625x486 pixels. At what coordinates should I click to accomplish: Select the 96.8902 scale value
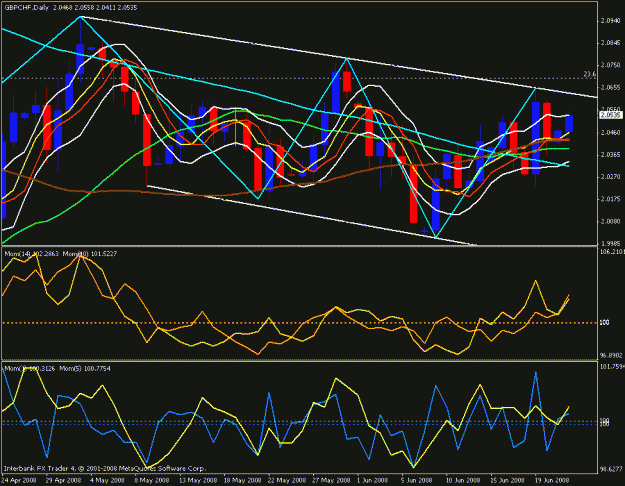pyautogui.click(x=611, y=355)
